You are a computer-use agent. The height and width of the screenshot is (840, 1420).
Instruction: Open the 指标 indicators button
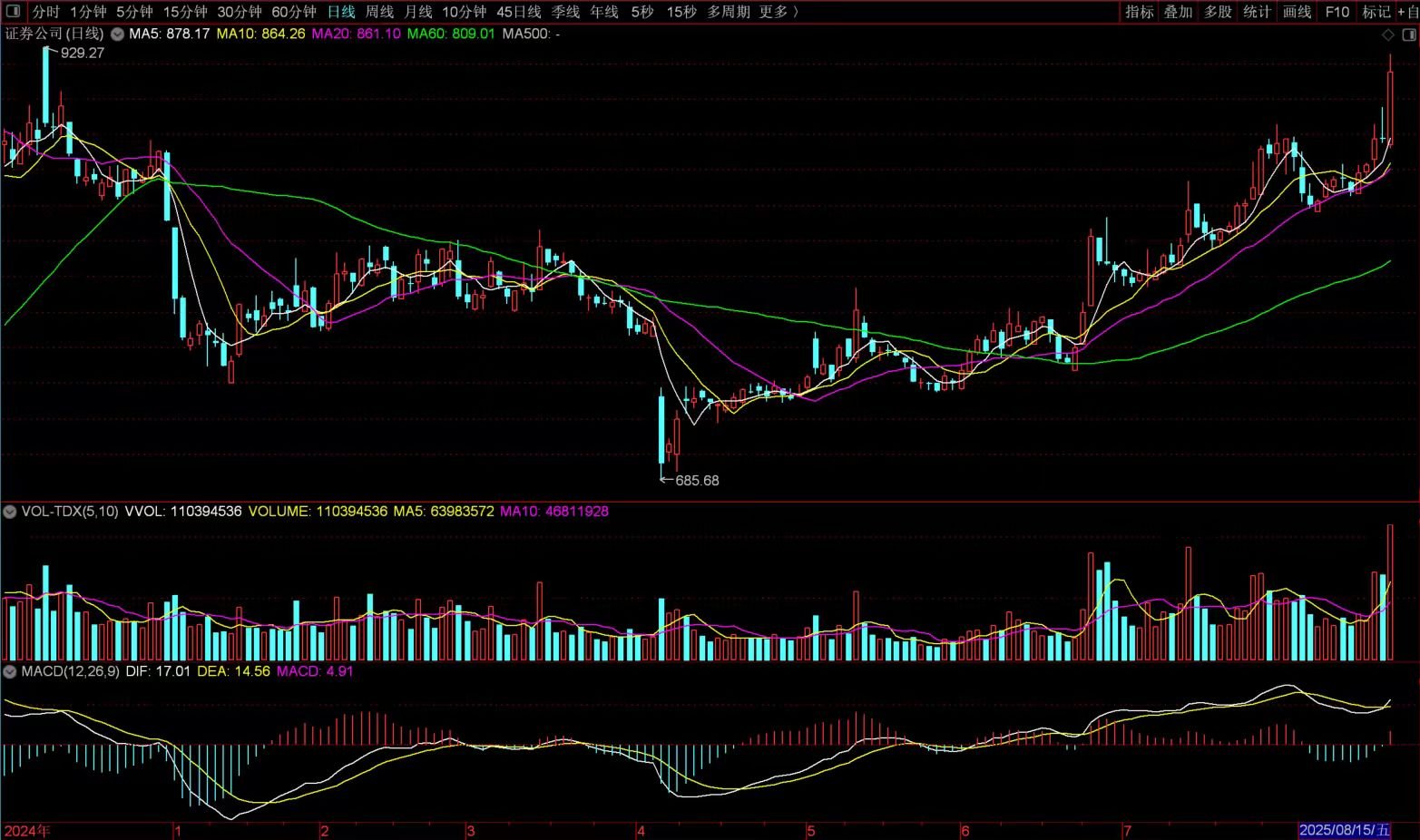pos(1140,12)
